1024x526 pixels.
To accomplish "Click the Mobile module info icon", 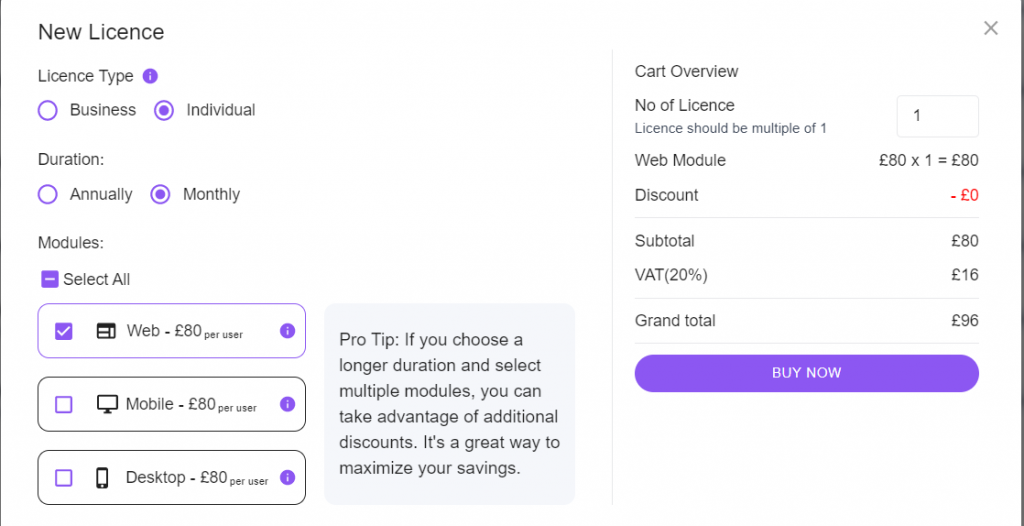I will pos(287,404).
